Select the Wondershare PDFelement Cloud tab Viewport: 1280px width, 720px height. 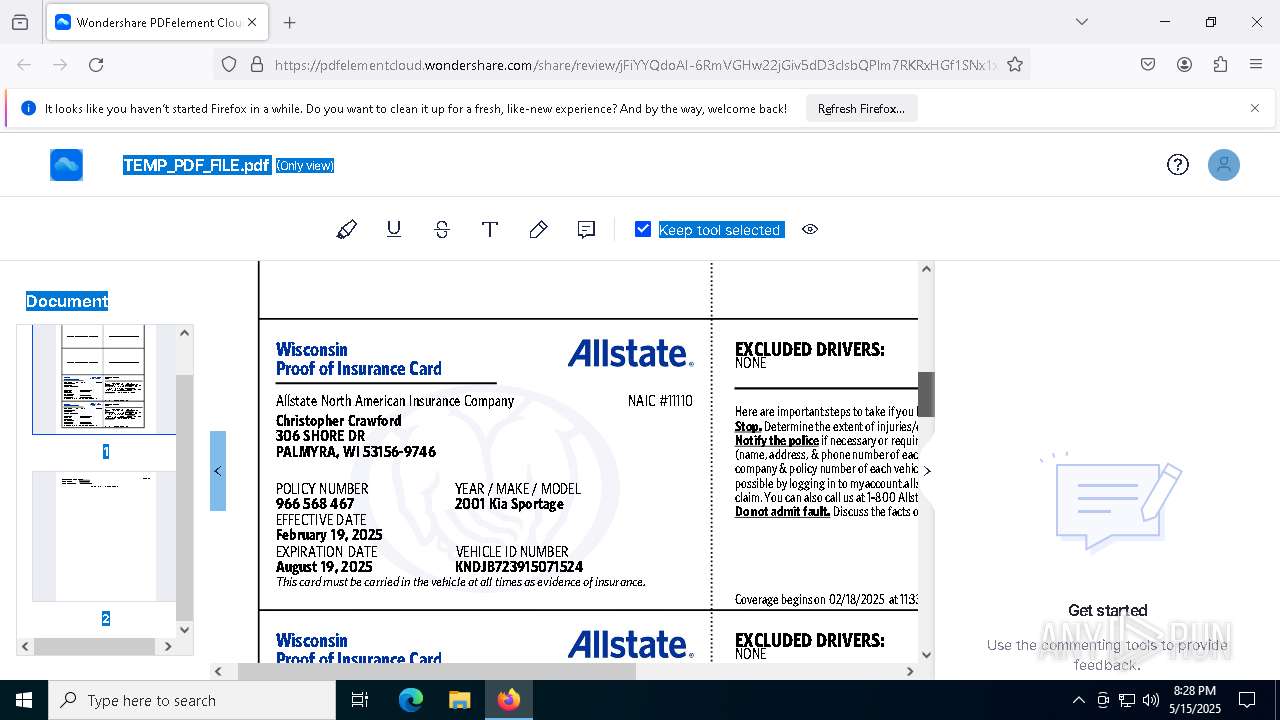point(157,22)
